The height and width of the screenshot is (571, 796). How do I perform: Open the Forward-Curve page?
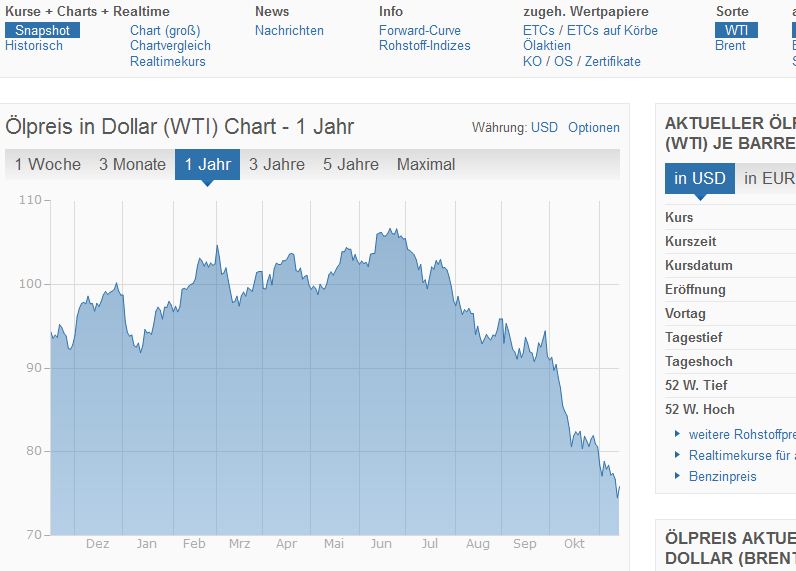point(420,30)
